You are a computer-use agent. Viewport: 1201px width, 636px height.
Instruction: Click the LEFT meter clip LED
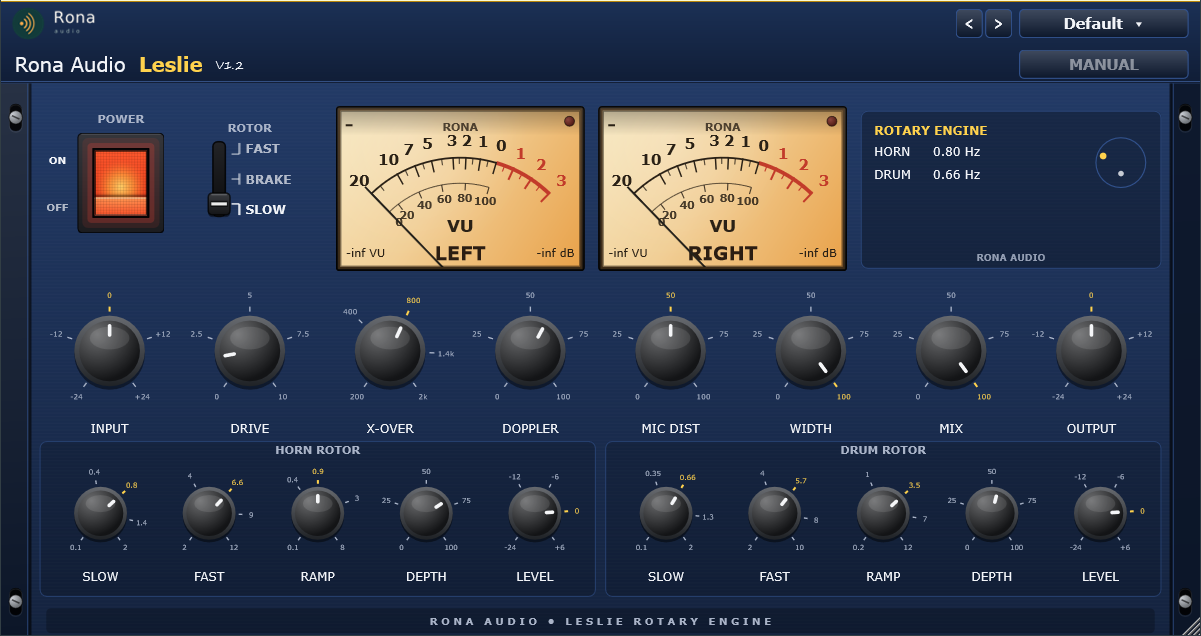point(569,122)
